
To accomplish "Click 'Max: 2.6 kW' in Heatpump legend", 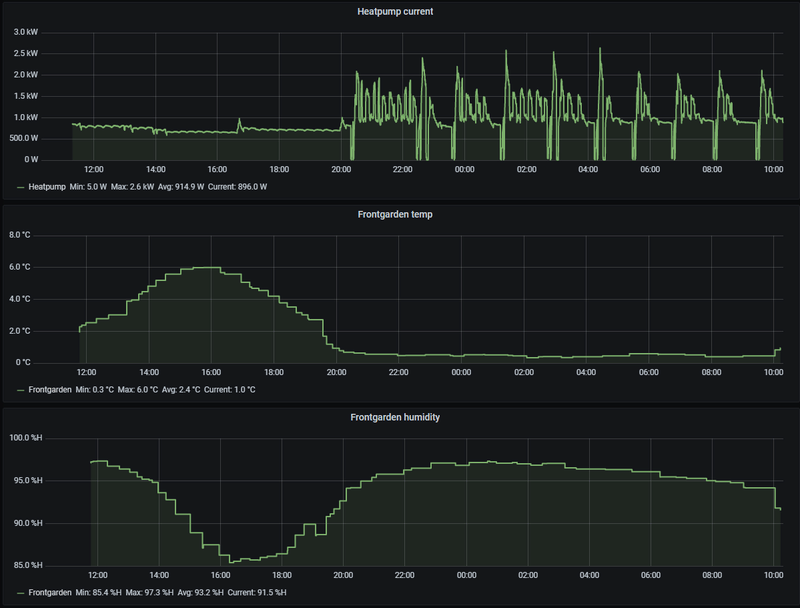I will [132, 187].
